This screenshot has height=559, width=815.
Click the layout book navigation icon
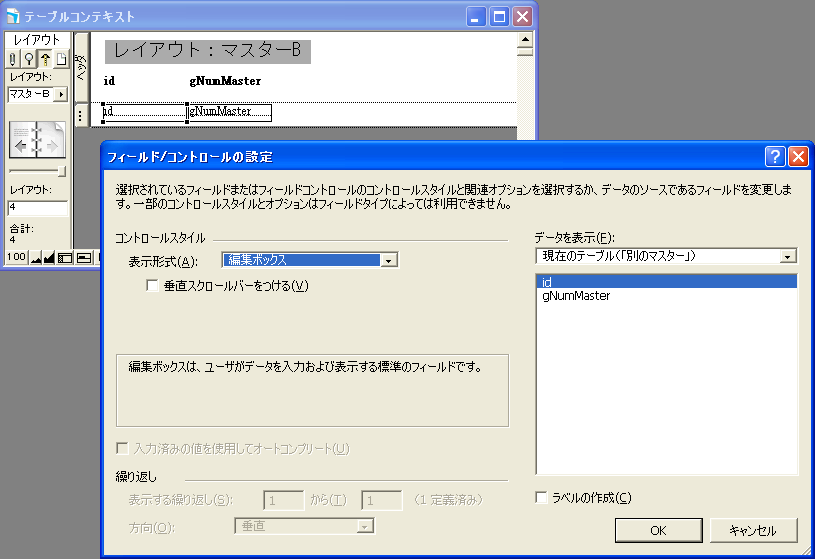37,141
